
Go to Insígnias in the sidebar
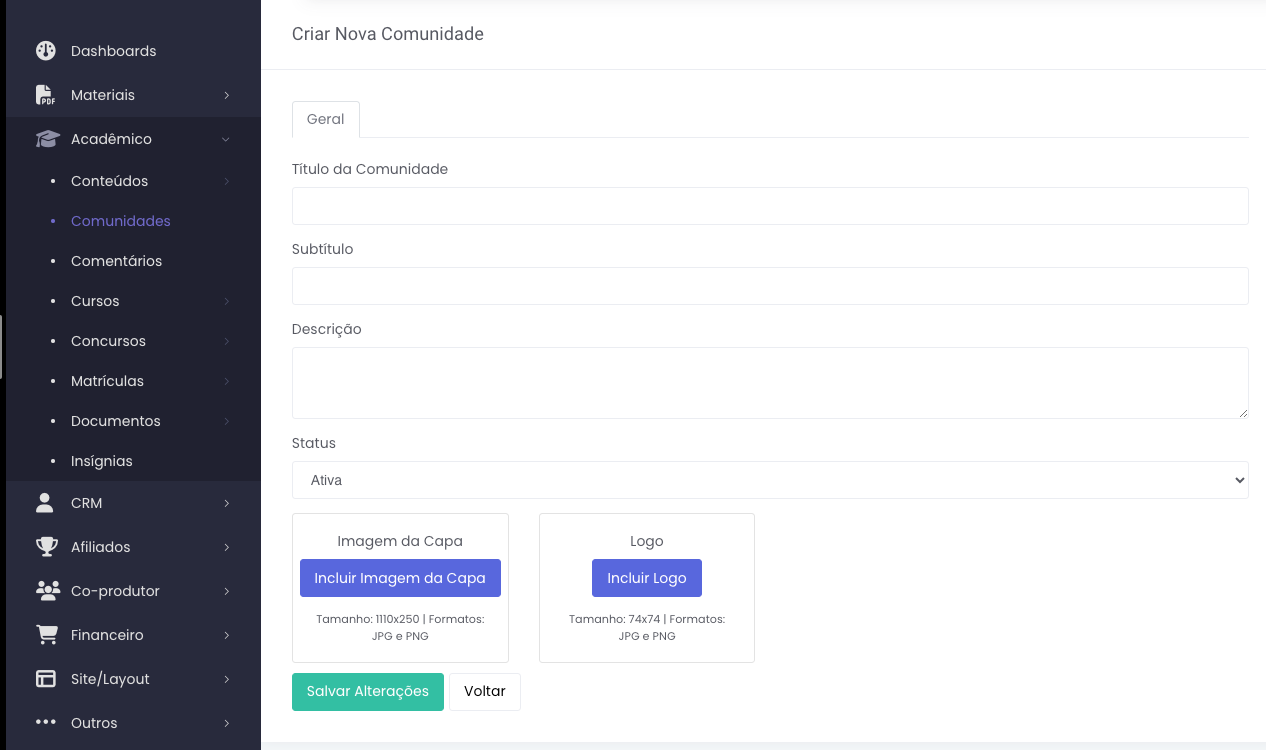102,461
